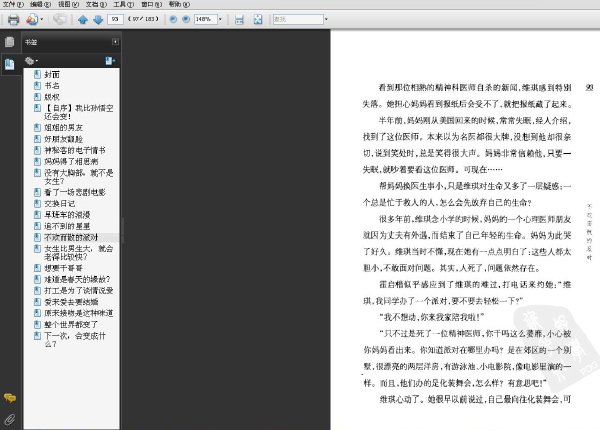This screenshot has height=430, width=600.
Task: Select the 爱来爱去要结婚 bookmark
Action: coord(71,302)
